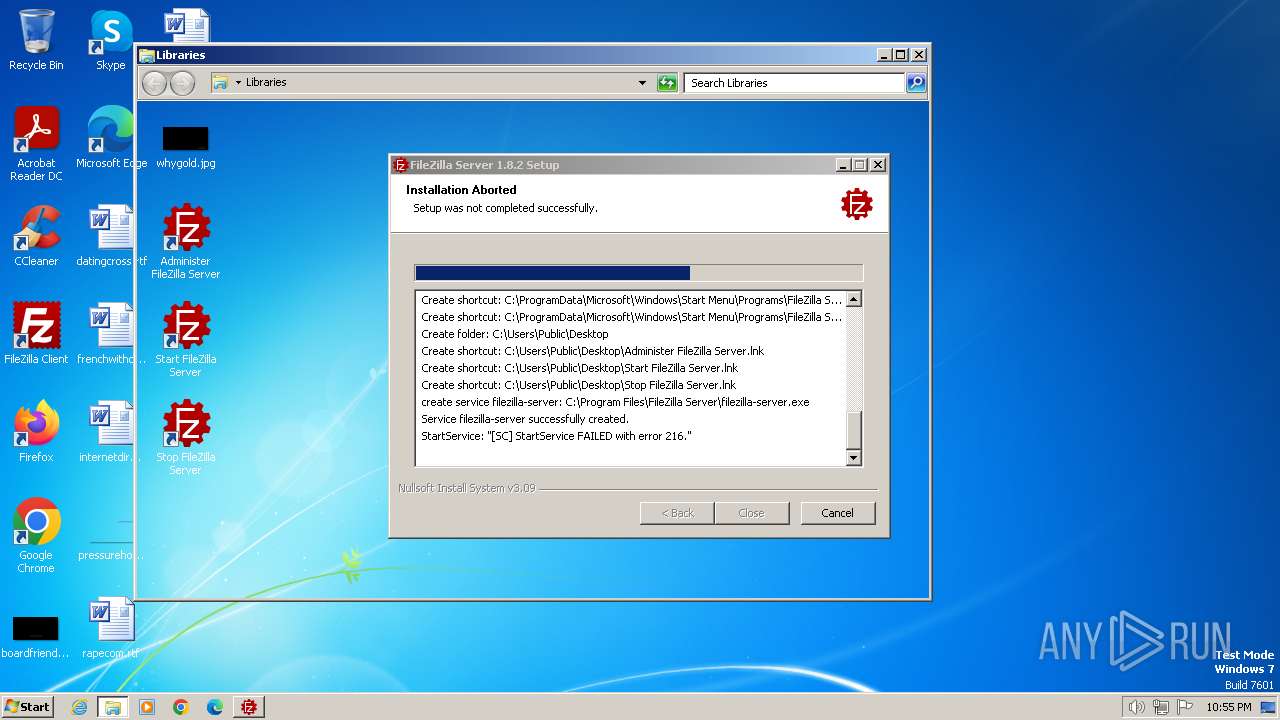Click the refresh button in Libraries address bar
The image size is (1280, 720).
pos(667,83)
